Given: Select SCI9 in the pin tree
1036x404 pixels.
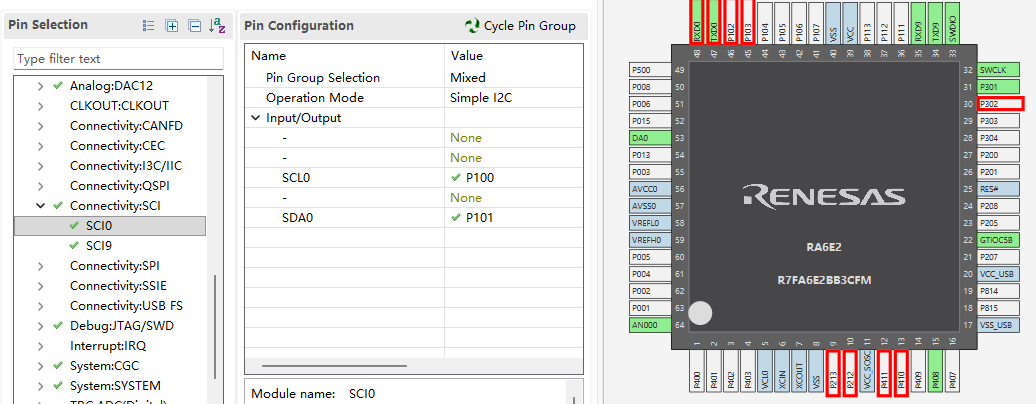Looking at the screenshot, I should [x=98, y=246].
